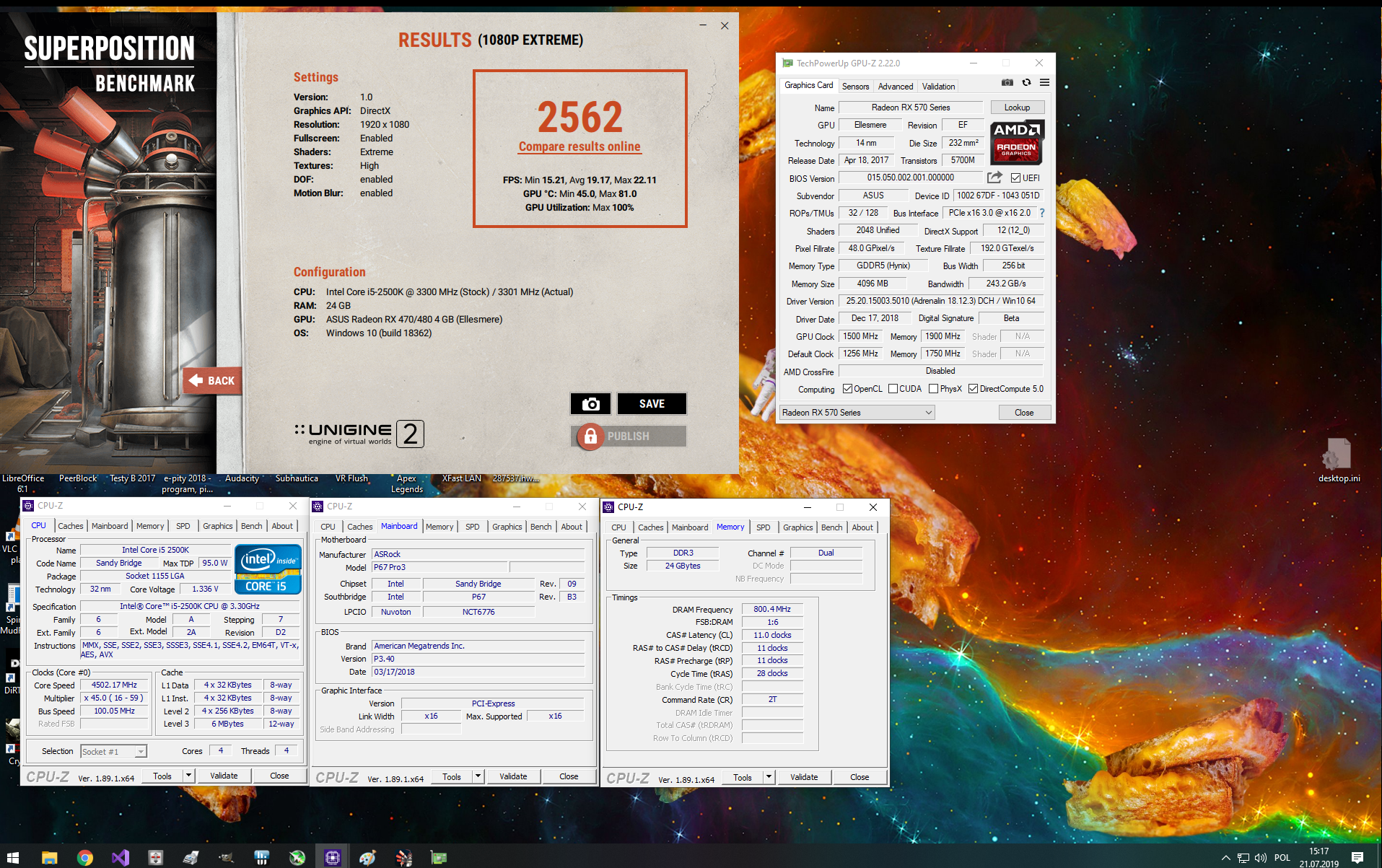This screenshot has width=1382, height=868.
Task: Click the DRAM Frequency 800.4 MHz value
Action: pyautogui.click(x=772, y=609)
